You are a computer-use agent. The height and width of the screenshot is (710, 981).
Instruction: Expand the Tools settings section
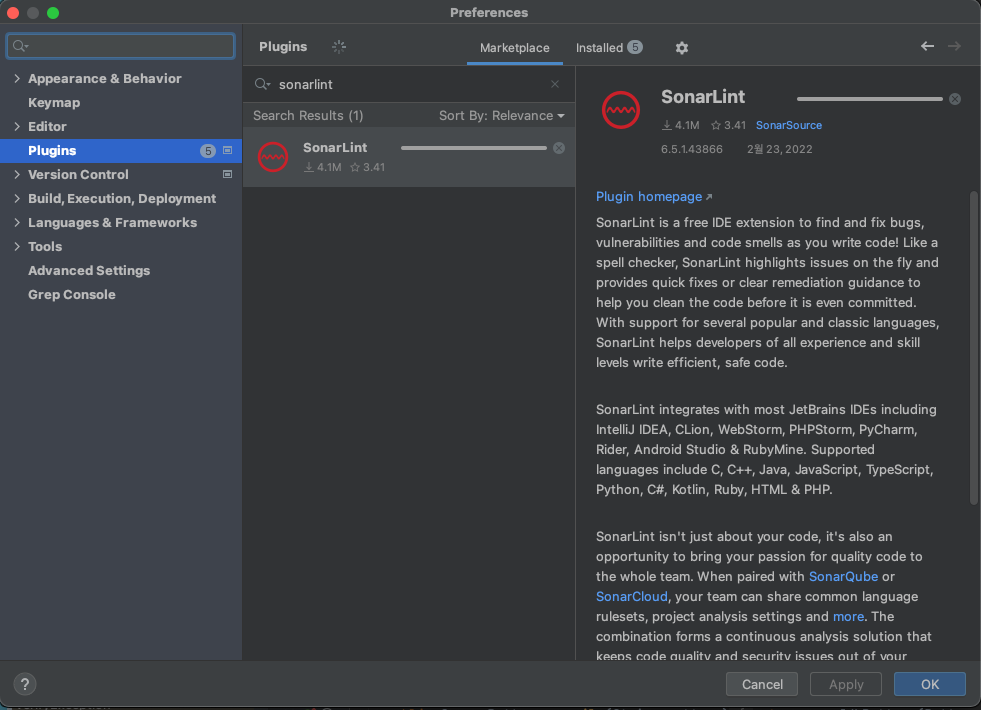17,246
